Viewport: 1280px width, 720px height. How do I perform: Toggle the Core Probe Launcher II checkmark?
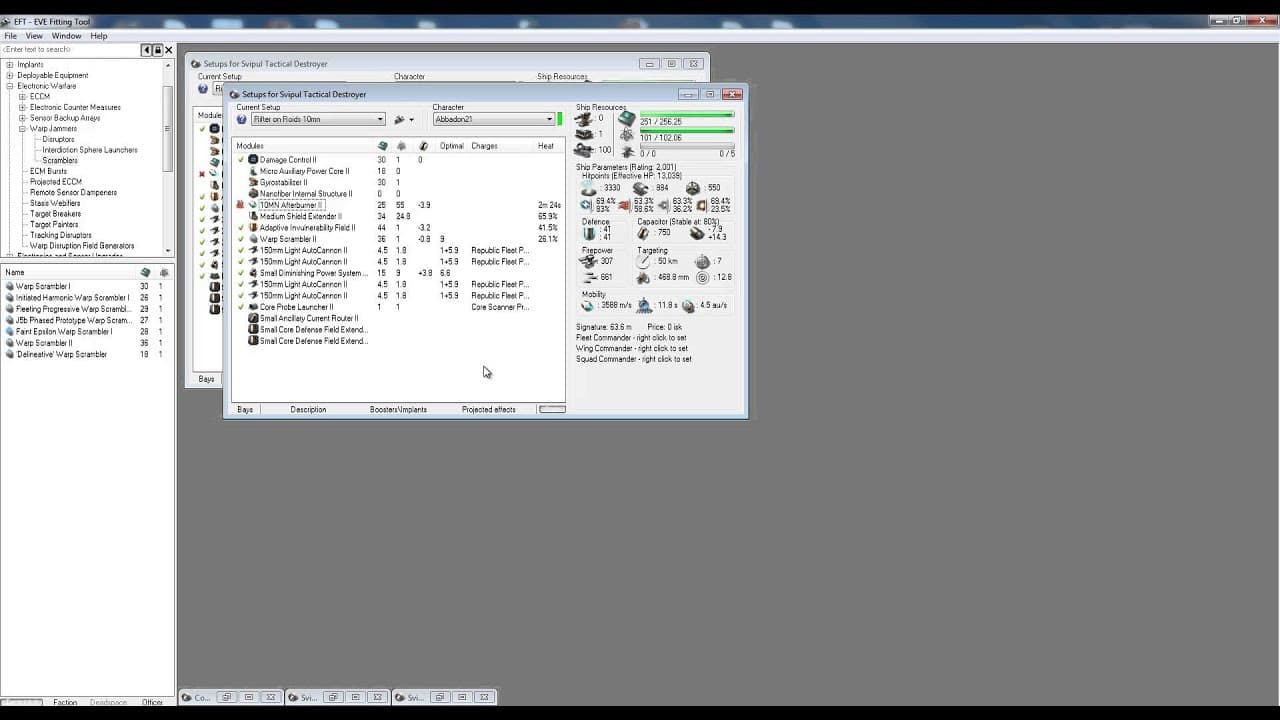240,307
